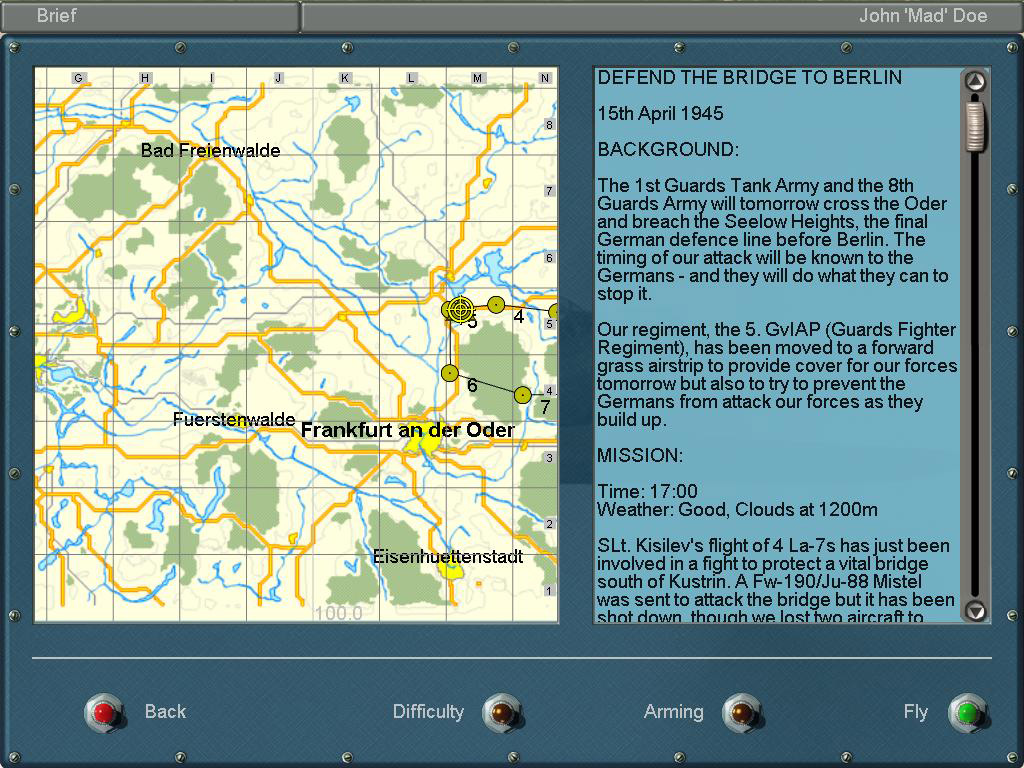Click the map column header H
The width and height of the screenshot is (1024, 768).
145,78
